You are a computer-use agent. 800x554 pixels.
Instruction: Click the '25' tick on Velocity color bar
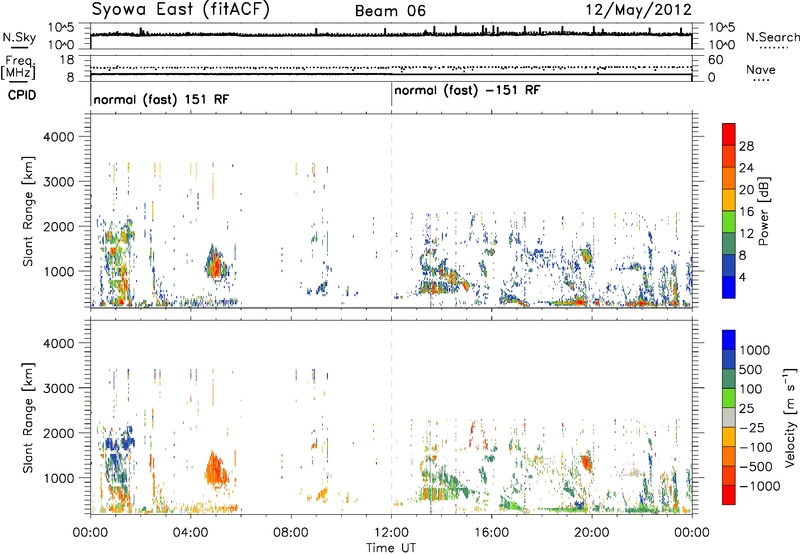[x=746, y=408]
